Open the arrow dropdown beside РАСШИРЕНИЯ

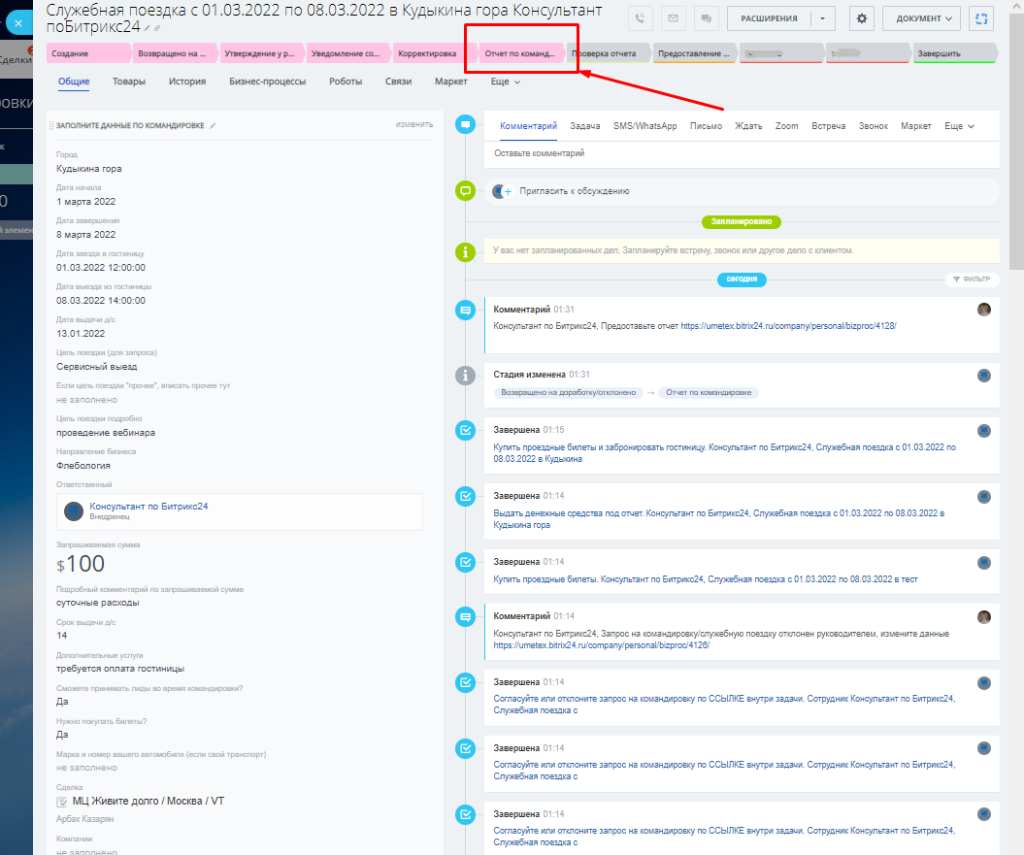coord(822,18)
